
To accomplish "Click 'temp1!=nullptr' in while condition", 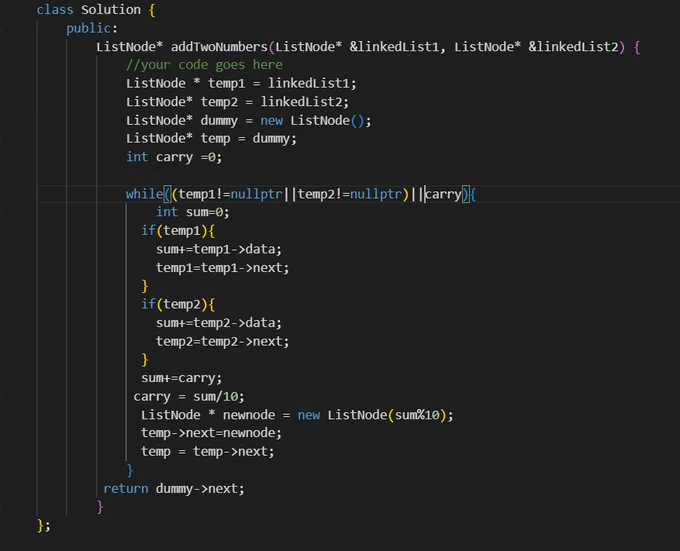I will click(230, 194).
